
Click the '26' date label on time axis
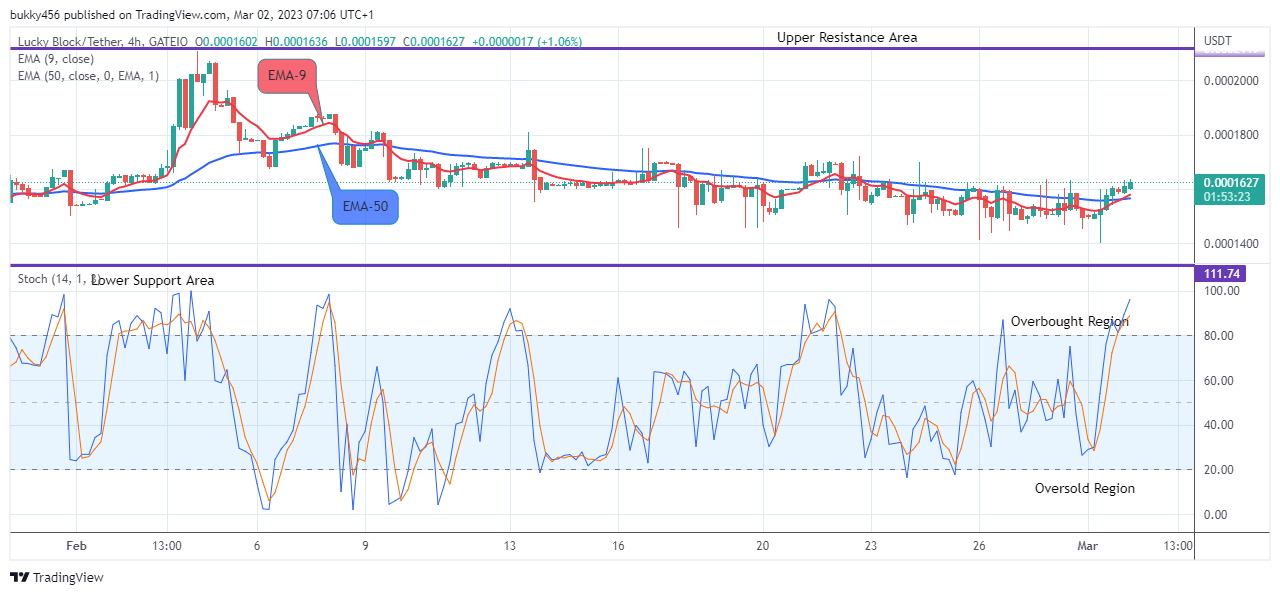[x=979, y=546]
